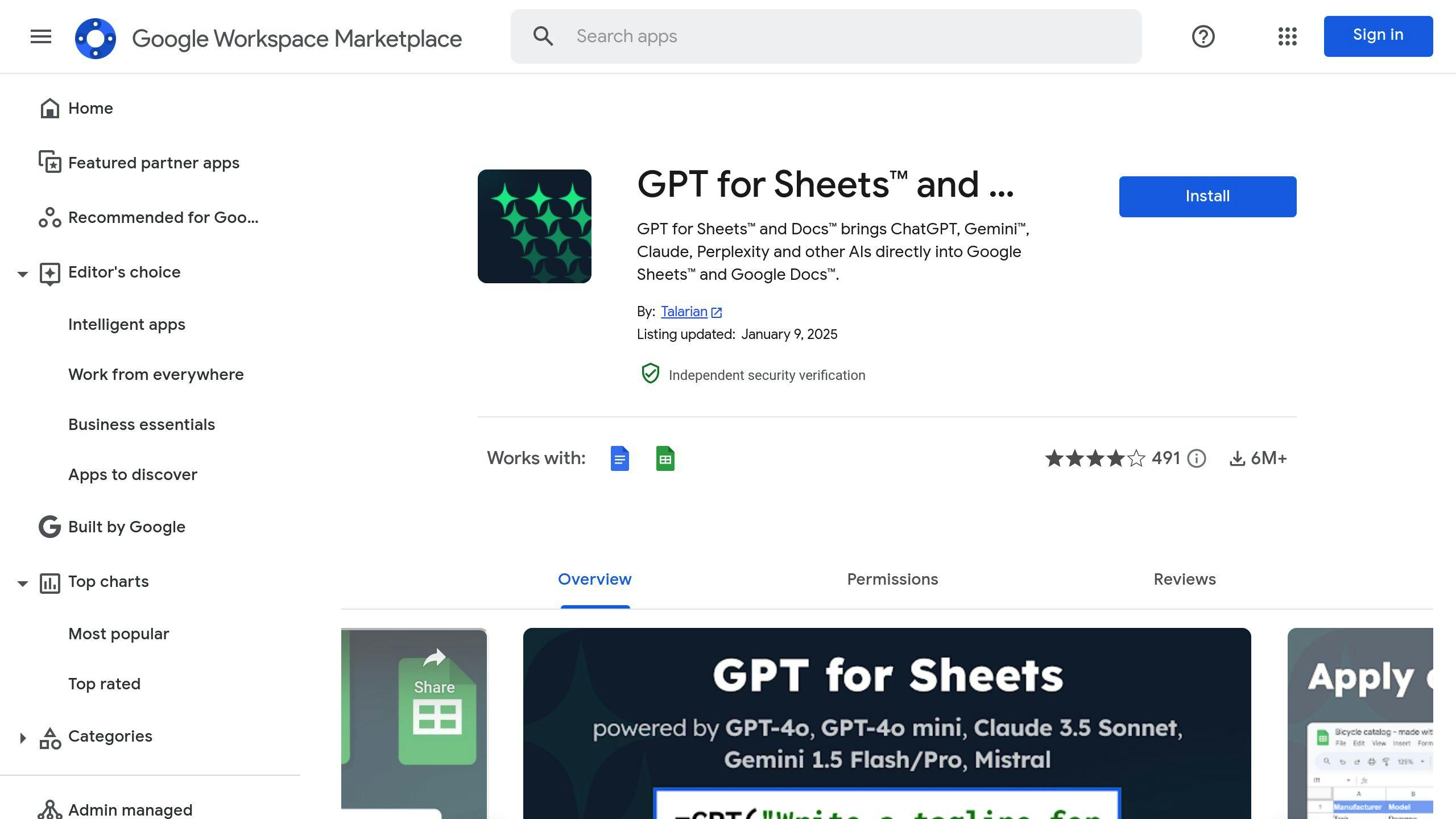Open the Apply screenshot thumbnail
Screen dimensions: 1456x819
click(1360, 723)
